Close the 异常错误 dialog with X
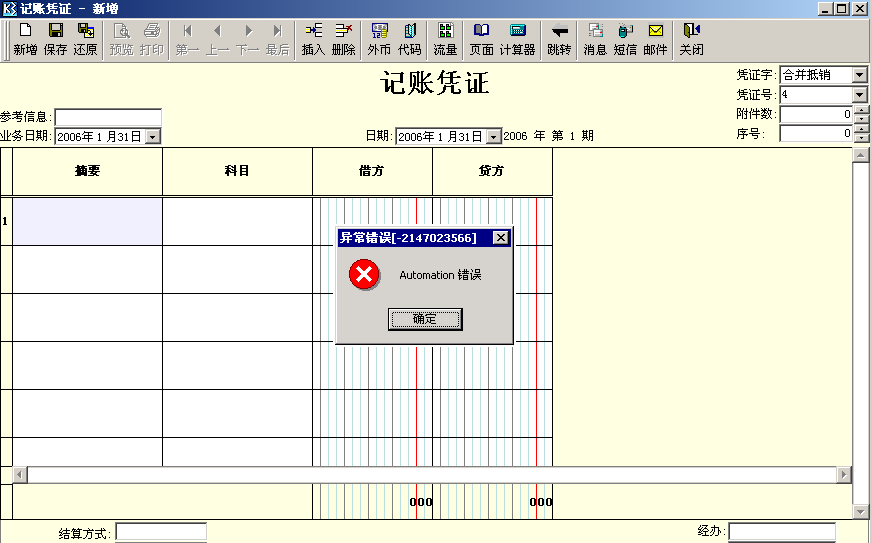The height and width of the screenshot is (543, 872). click(x=500, y=237)
